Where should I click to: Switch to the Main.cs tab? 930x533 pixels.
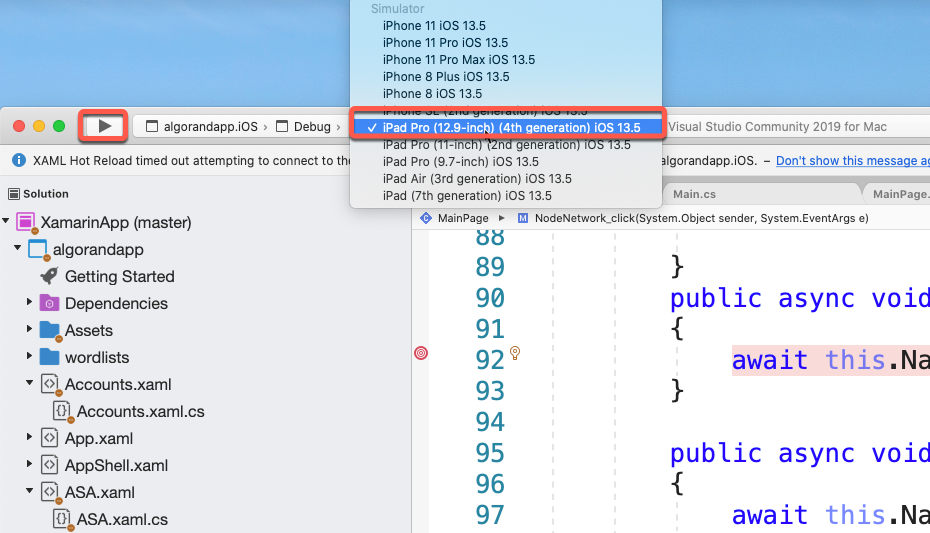pos(694,194)
